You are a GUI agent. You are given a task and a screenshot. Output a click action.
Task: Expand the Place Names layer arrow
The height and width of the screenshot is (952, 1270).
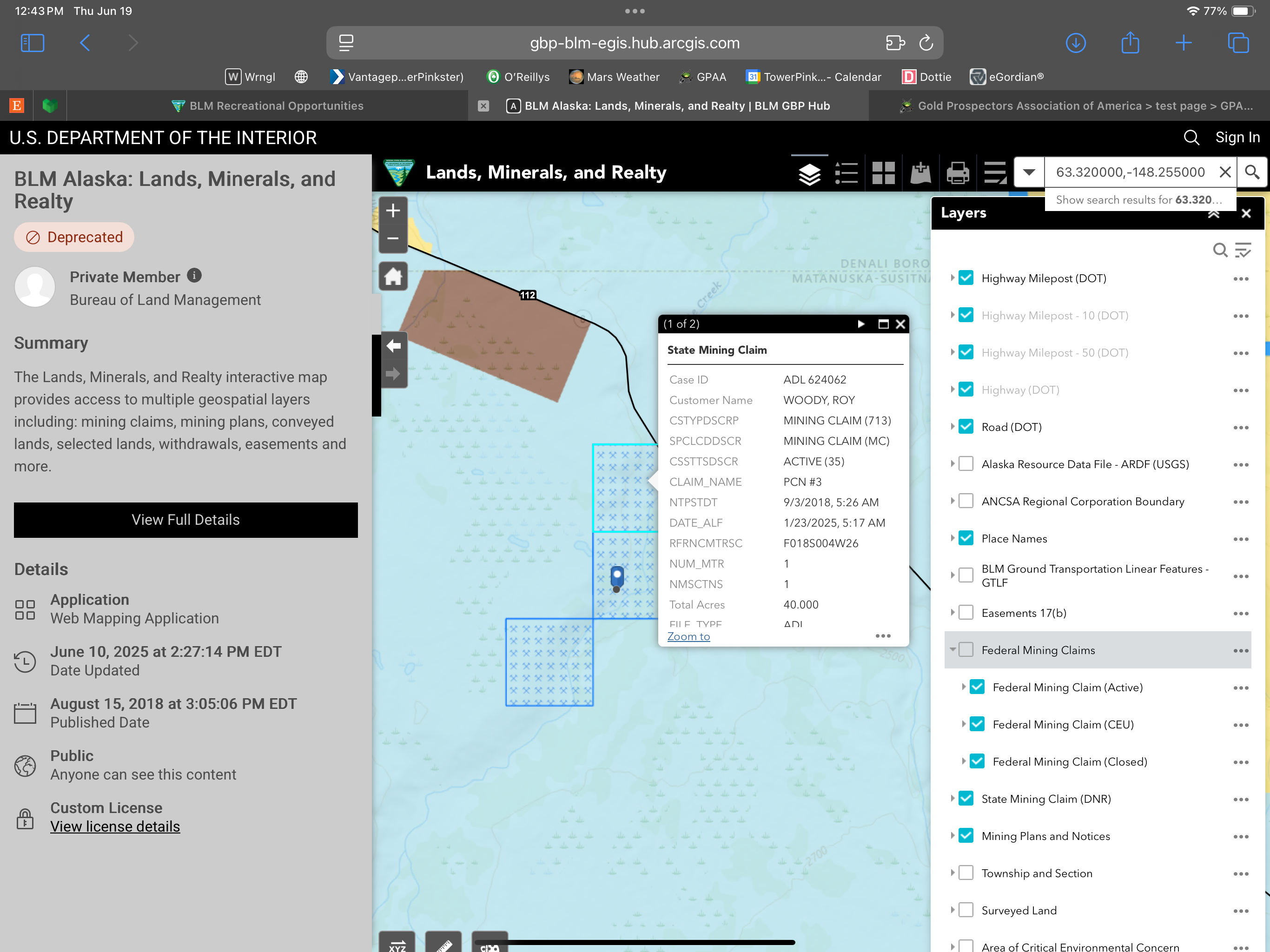(952, 539)
